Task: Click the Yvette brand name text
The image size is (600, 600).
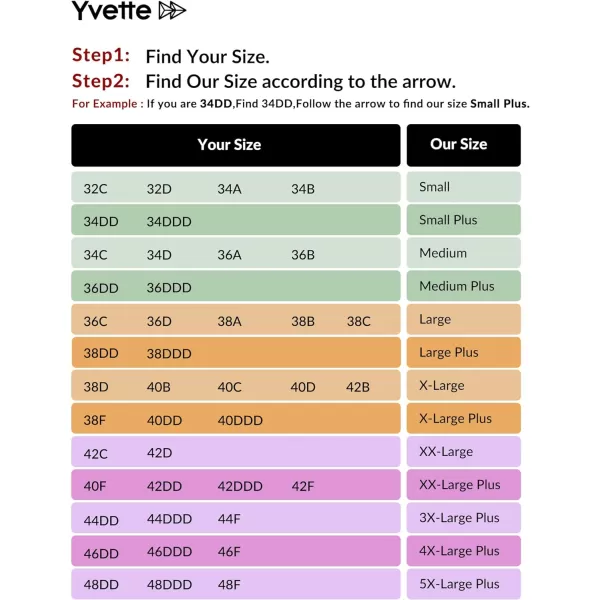Action: click(x=111, y=11)
